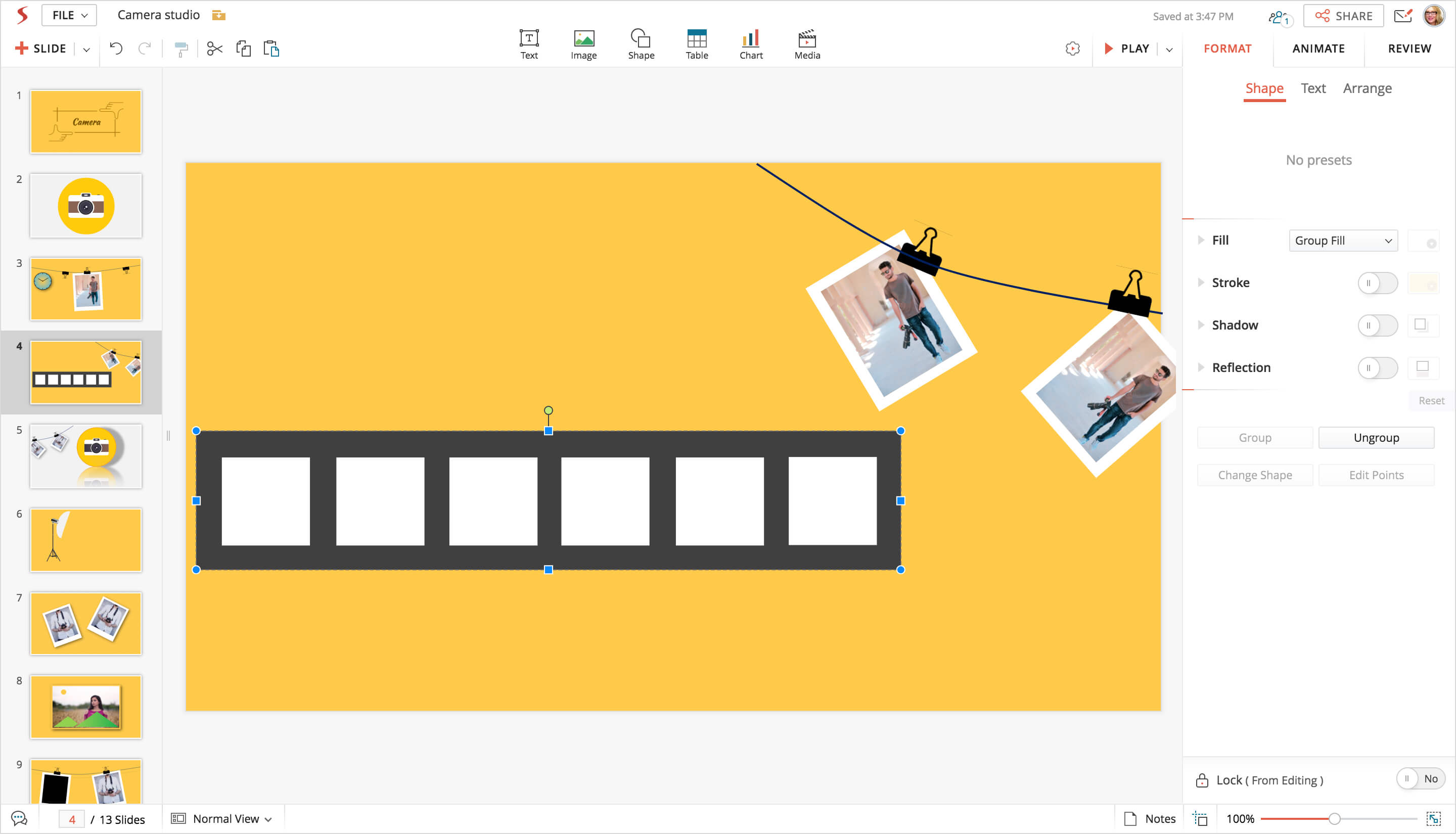Click the SHARE button
The width and height of the screenshot is (1456, 834).
1343,16
